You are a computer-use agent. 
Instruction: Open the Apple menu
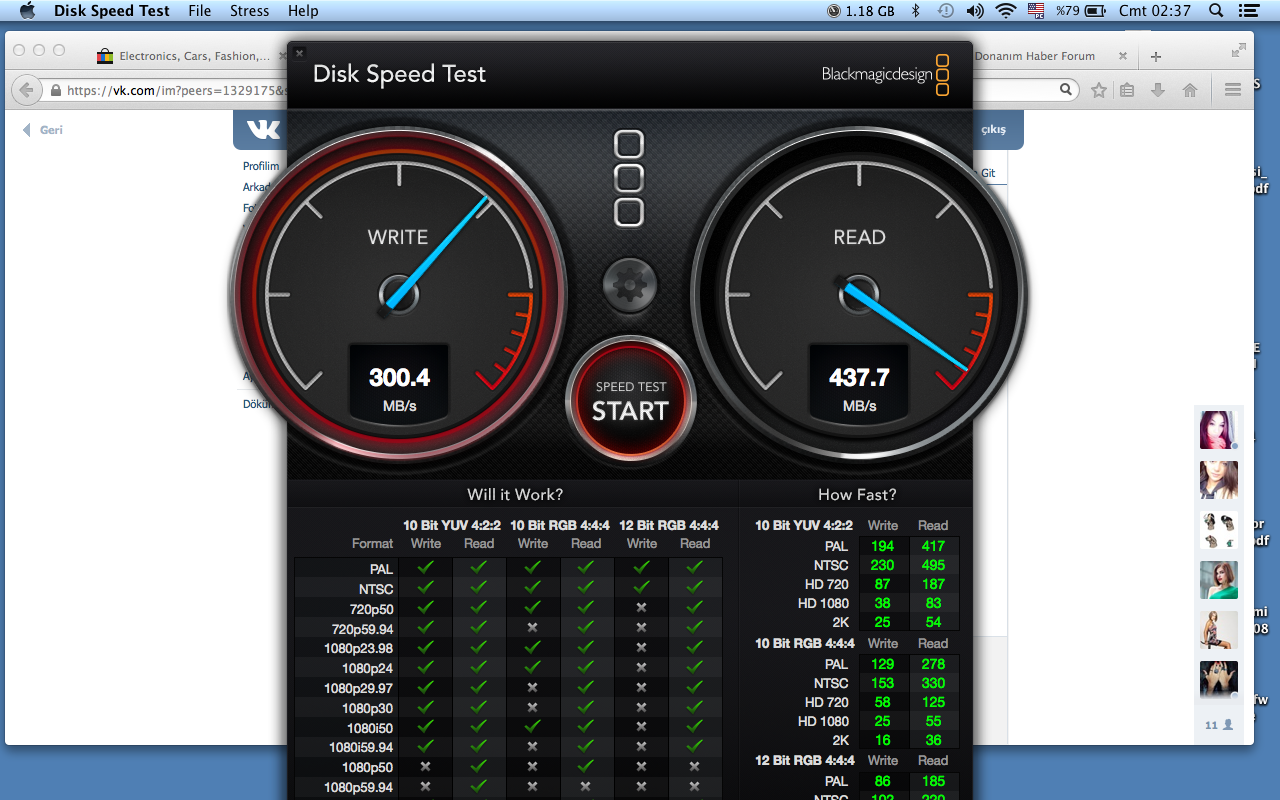[27, 11]
